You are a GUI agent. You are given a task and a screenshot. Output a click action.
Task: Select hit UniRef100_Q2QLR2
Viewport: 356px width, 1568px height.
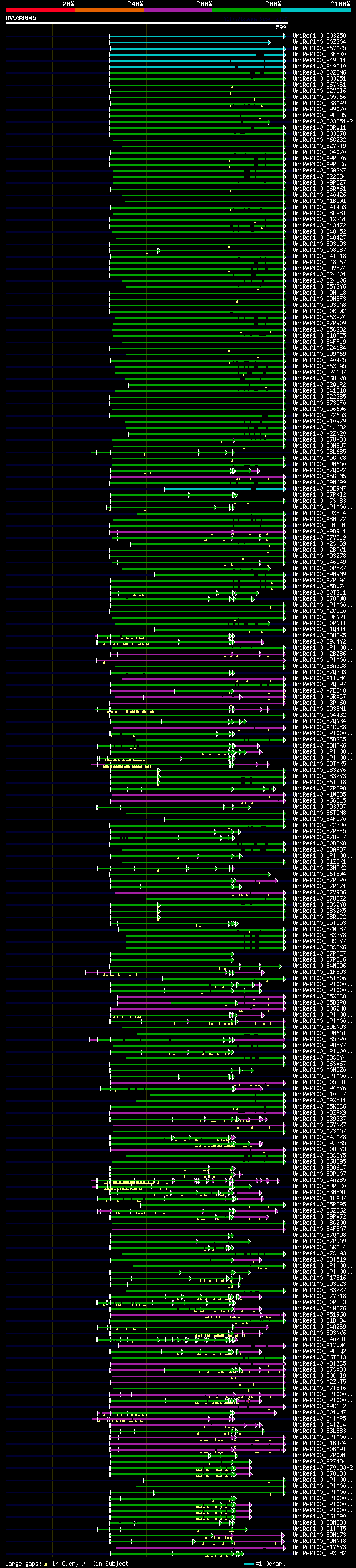pyautogui.click(x=319, y=385)
